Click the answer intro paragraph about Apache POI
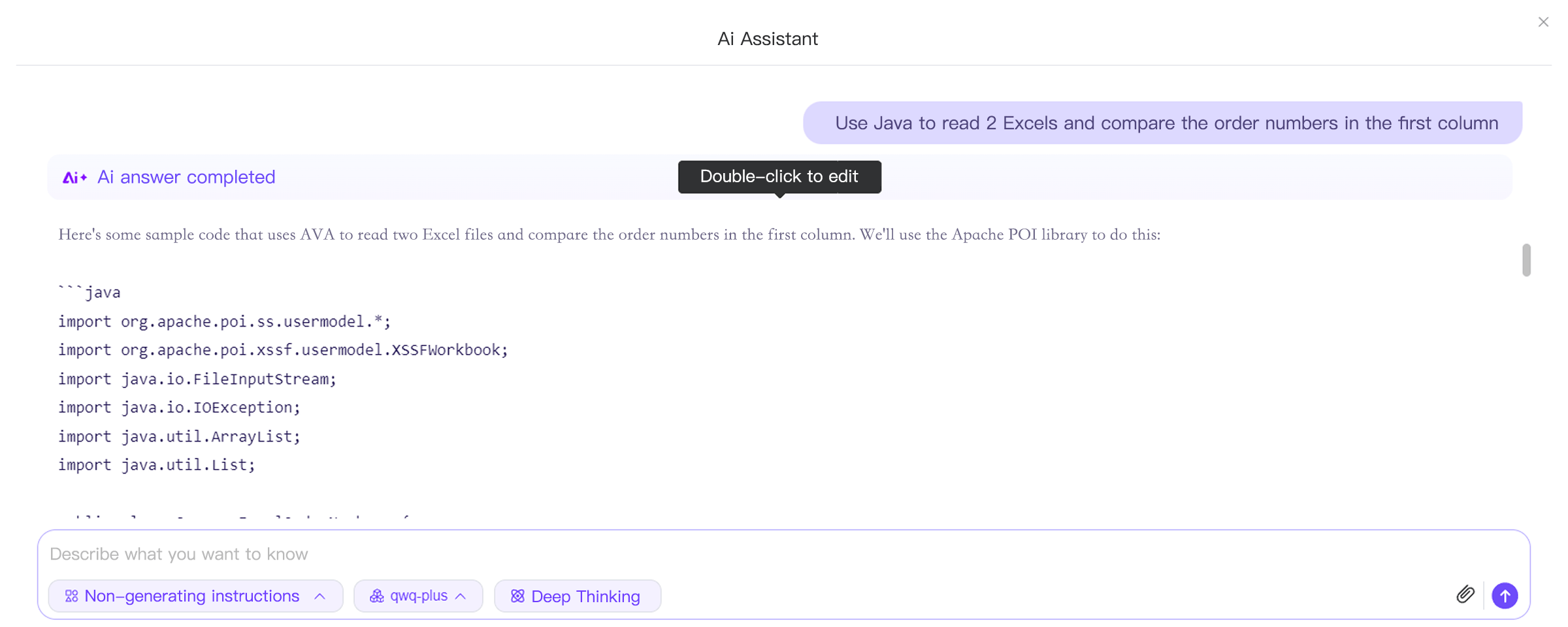 pyautogui.click(x=609, y=234)
